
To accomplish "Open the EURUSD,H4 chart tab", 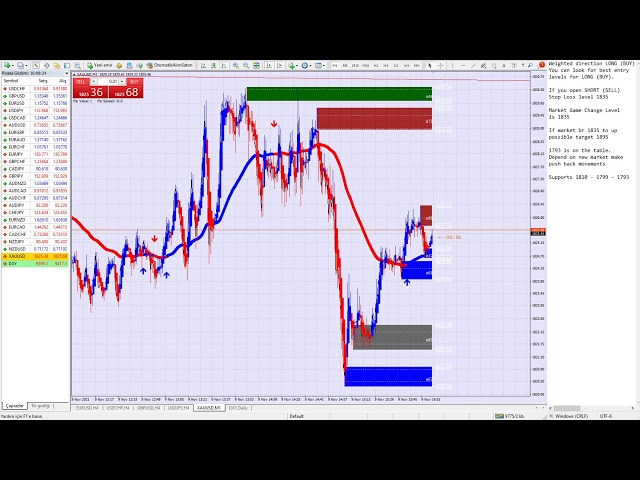I will [86, 408].
